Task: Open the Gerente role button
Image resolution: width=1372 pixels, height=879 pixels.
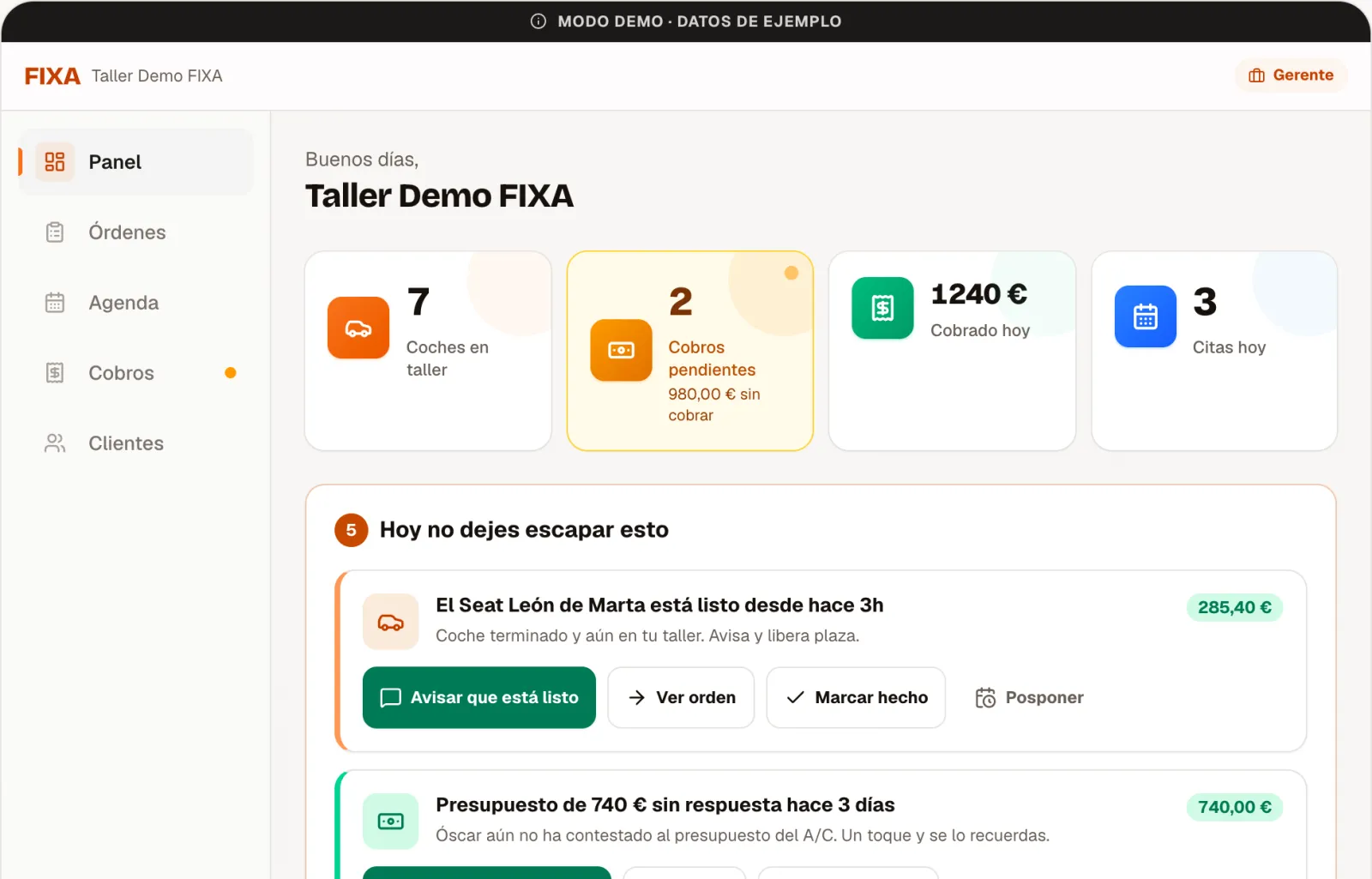Action: pos(1291,75)
